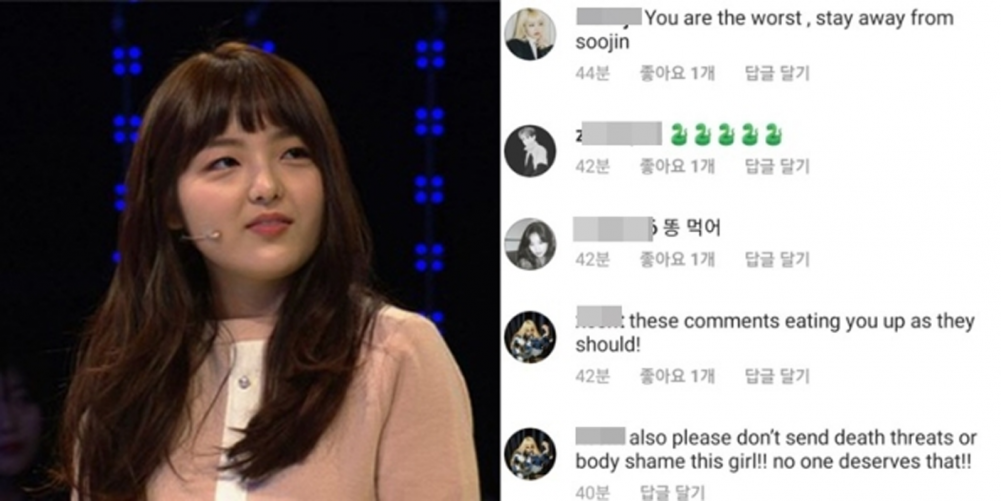Click the blurred username on the snake emoji comment

tap(621, 134)
